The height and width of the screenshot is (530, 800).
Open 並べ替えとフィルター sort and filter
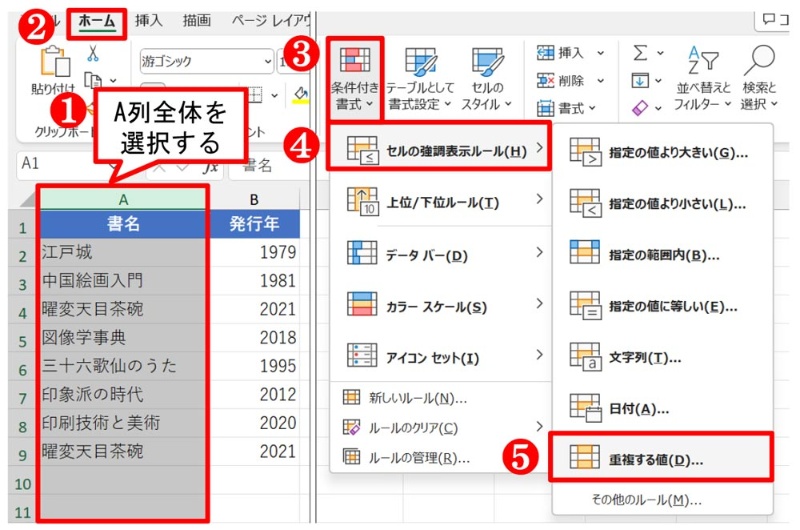point(703,78)
